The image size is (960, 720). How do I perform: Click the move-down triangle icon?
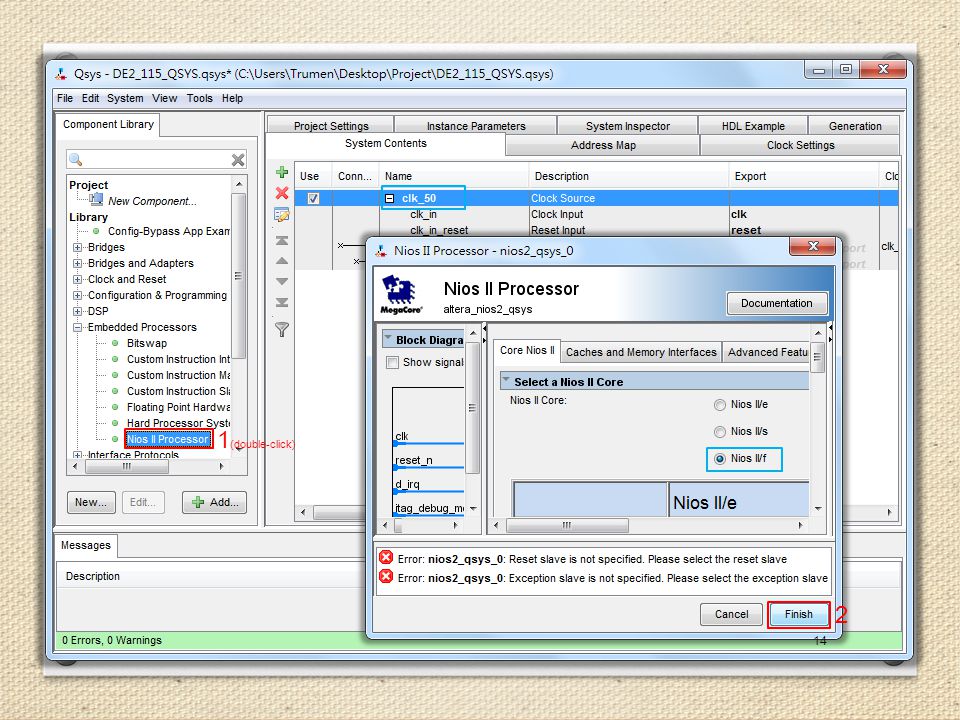pyautogui.click(x=282, y=282)
